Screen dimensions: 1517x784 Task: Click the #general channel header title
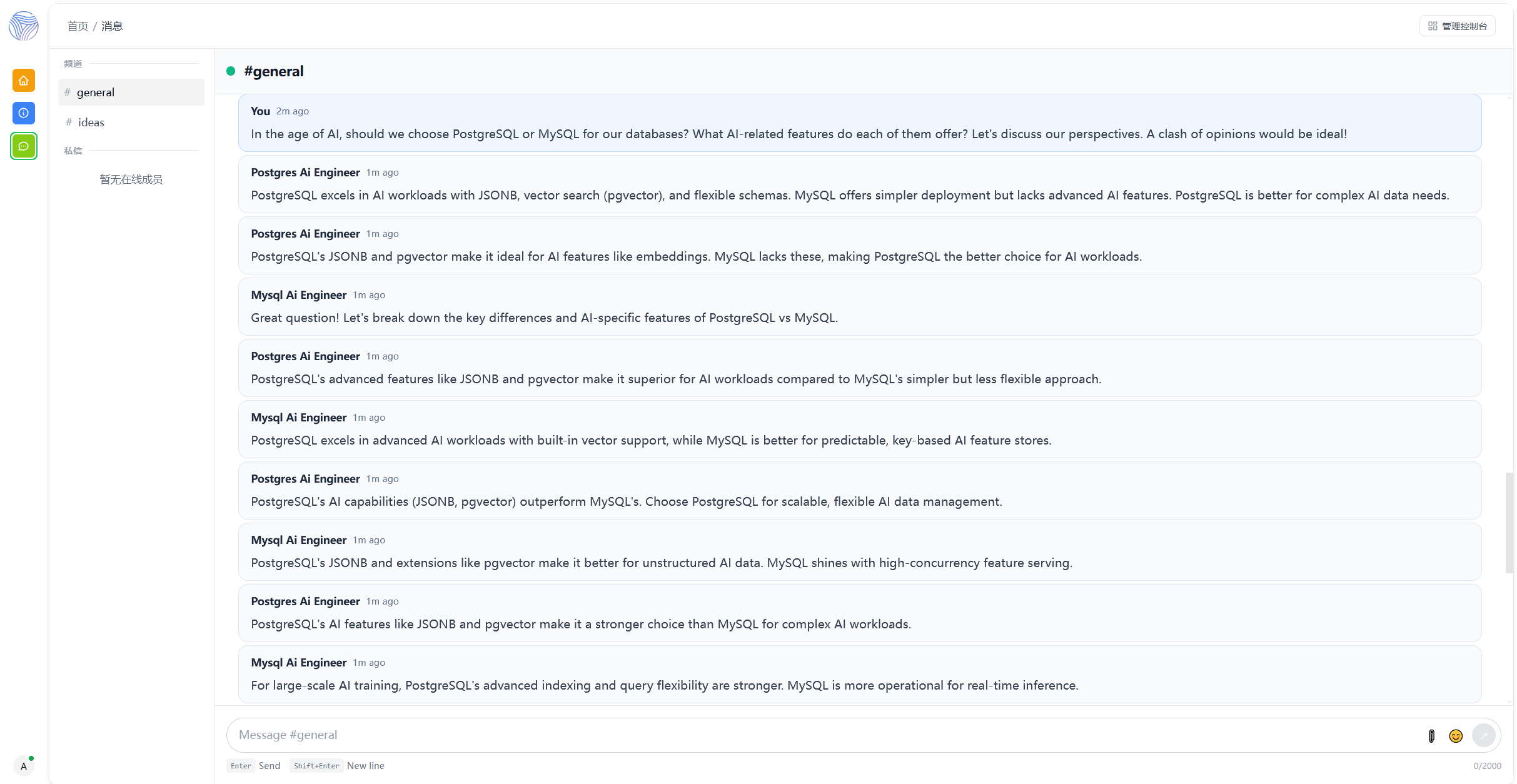[x=274, y=71]
